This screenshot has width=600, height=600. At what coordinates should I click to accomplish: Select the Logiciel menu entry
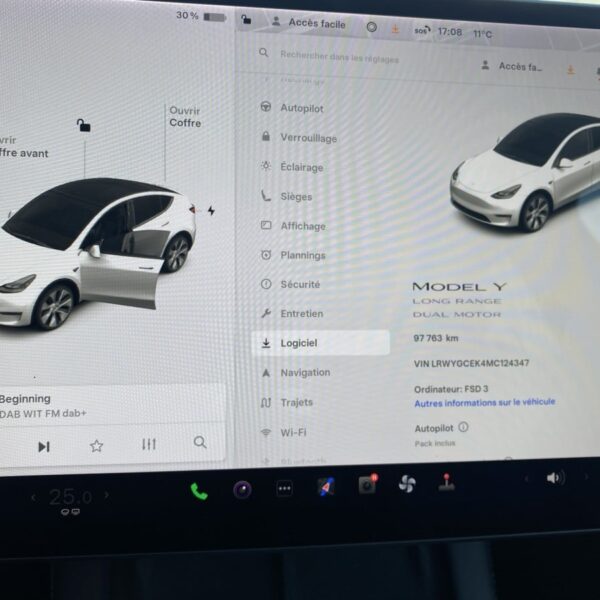click(x=320, y=343)
